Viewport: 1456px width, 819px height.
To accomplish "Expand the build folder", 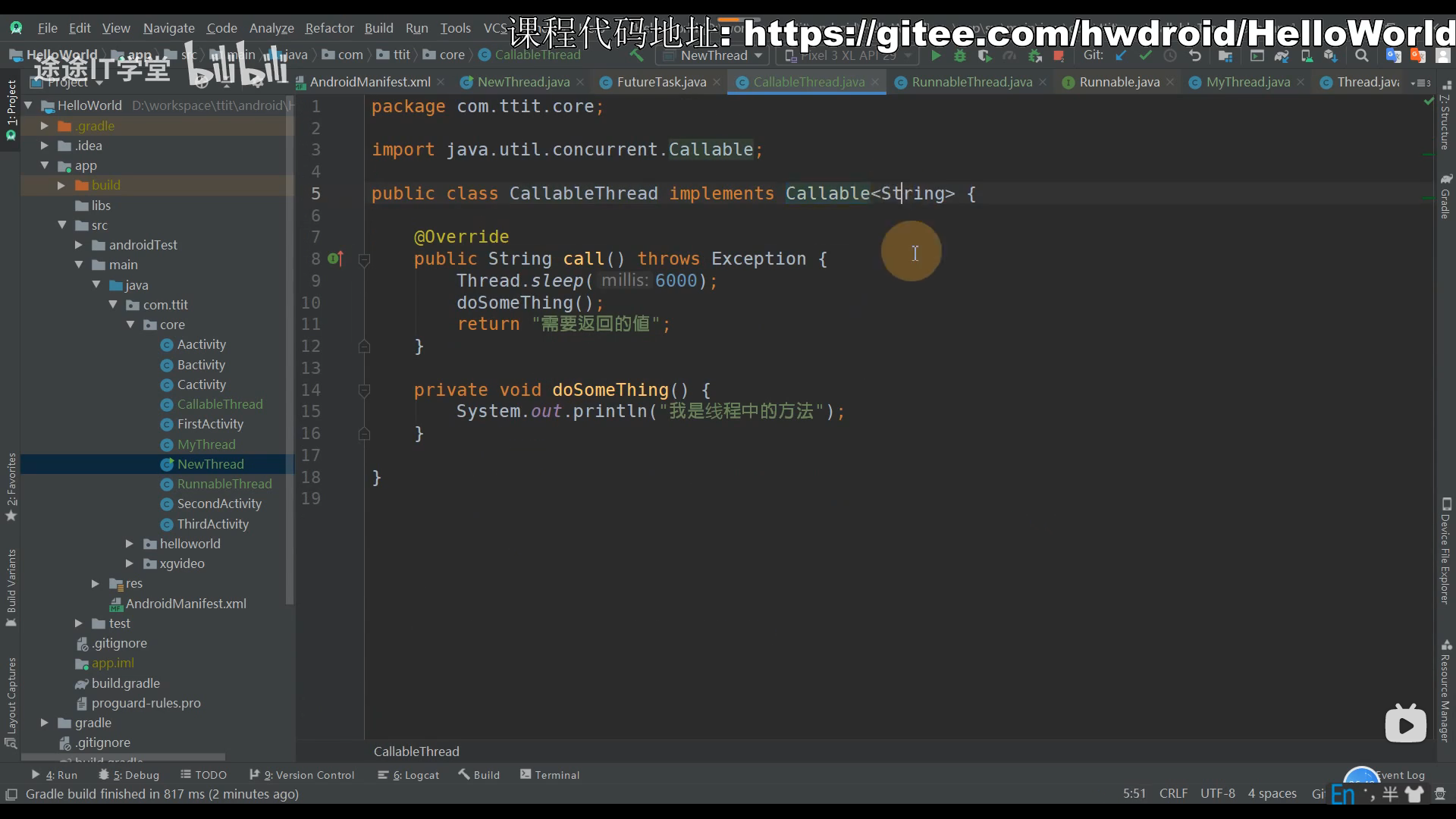I will 61,185.
